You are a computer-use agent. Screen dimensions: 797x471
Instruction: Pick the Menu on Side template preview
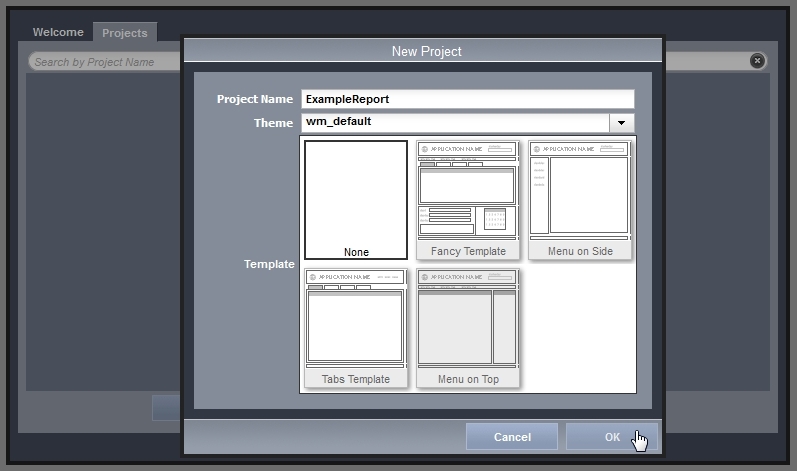pos(580,192)
